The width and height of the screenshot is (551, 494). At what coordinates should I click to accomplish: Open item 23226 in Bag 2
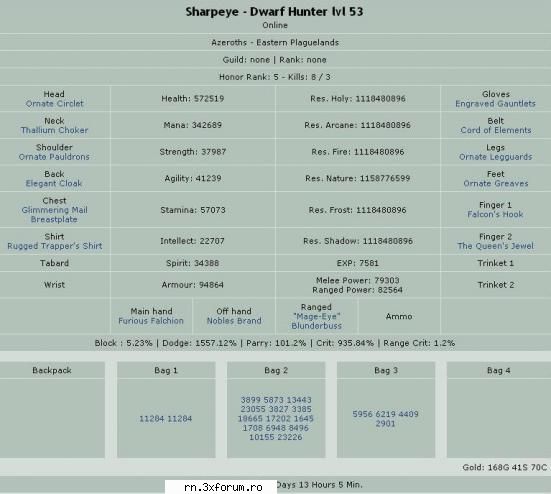[x=290, y=437]
